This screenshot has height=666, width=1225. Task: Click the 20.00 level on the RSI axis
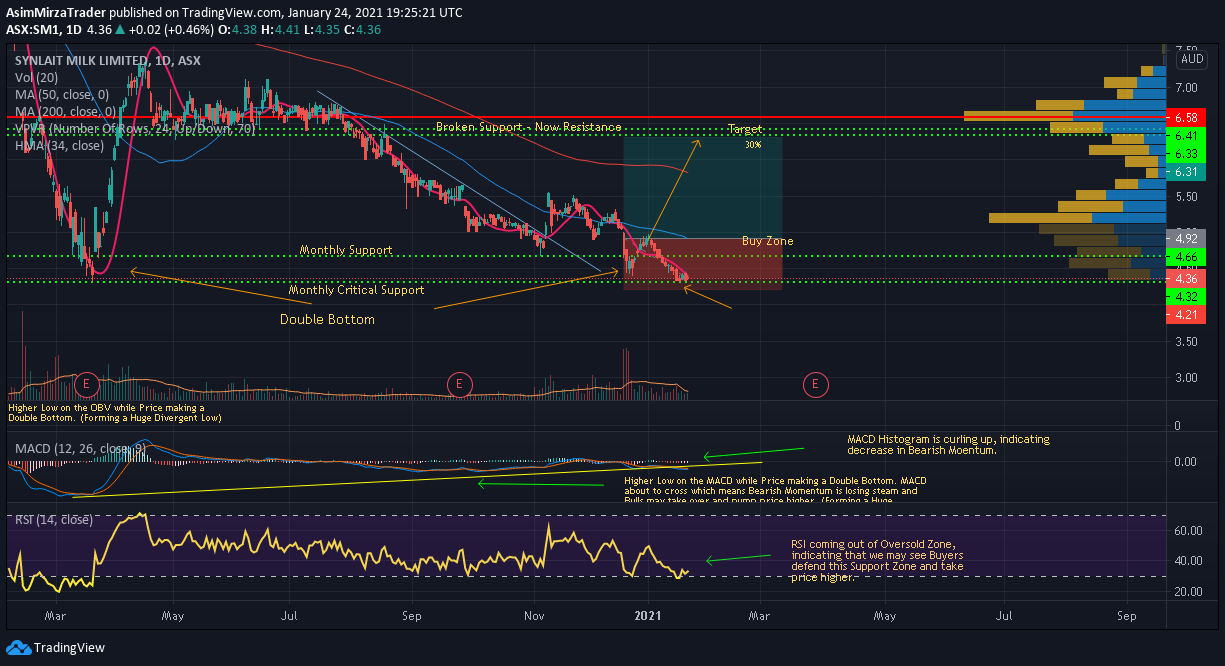coord(1187,592)
